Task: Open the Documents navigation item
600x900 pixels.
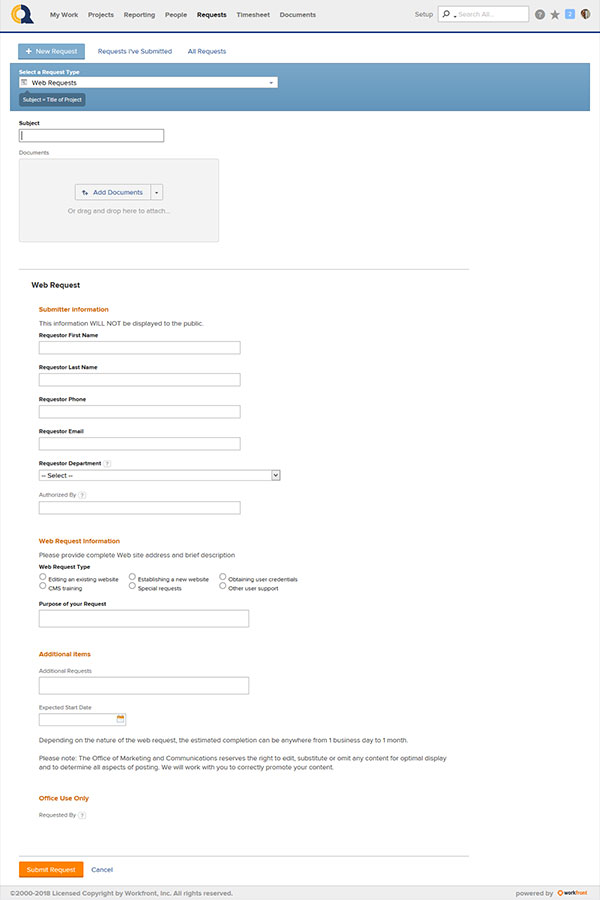Action: pyautogui.click(x=297, y=15)
